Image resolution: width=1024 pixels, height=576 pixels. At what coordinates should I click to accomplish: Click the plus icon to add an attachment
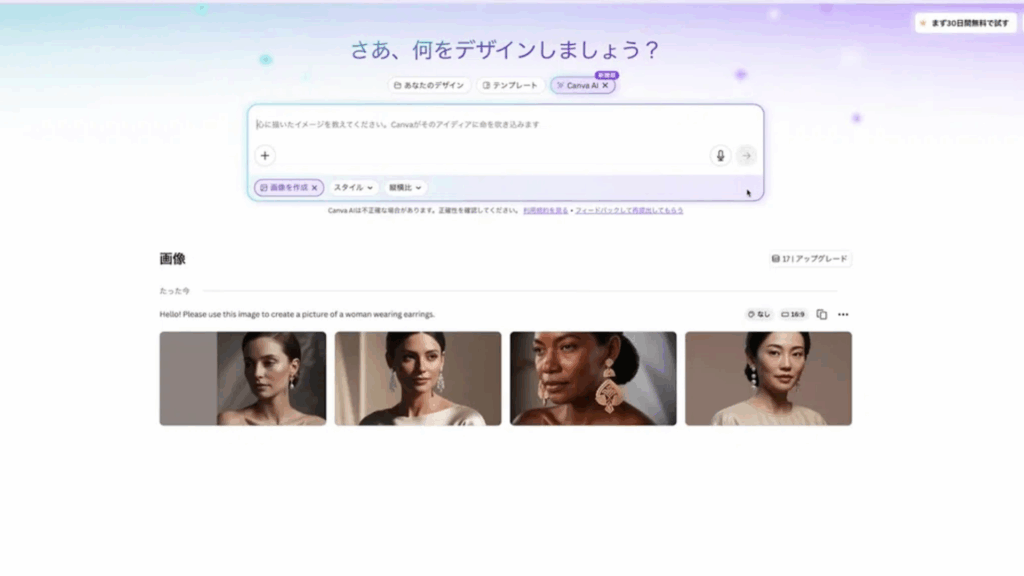click(x=265, y=155)
